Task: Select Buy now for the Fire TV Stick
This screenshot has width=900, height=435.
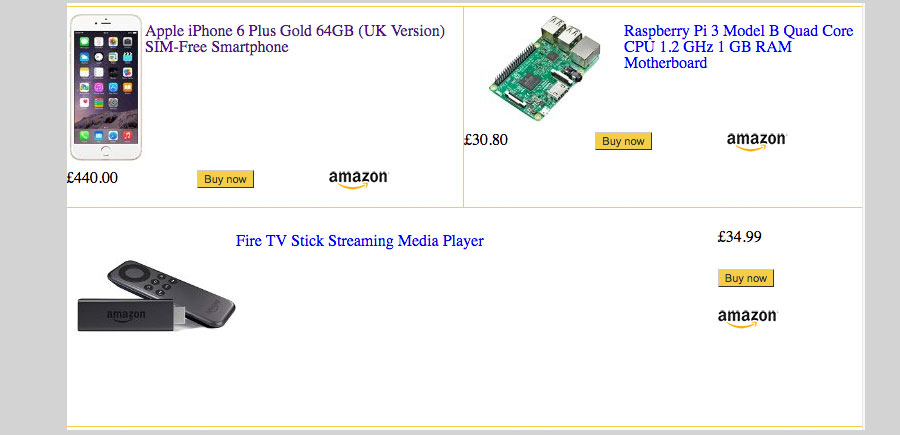Action: 746,278
